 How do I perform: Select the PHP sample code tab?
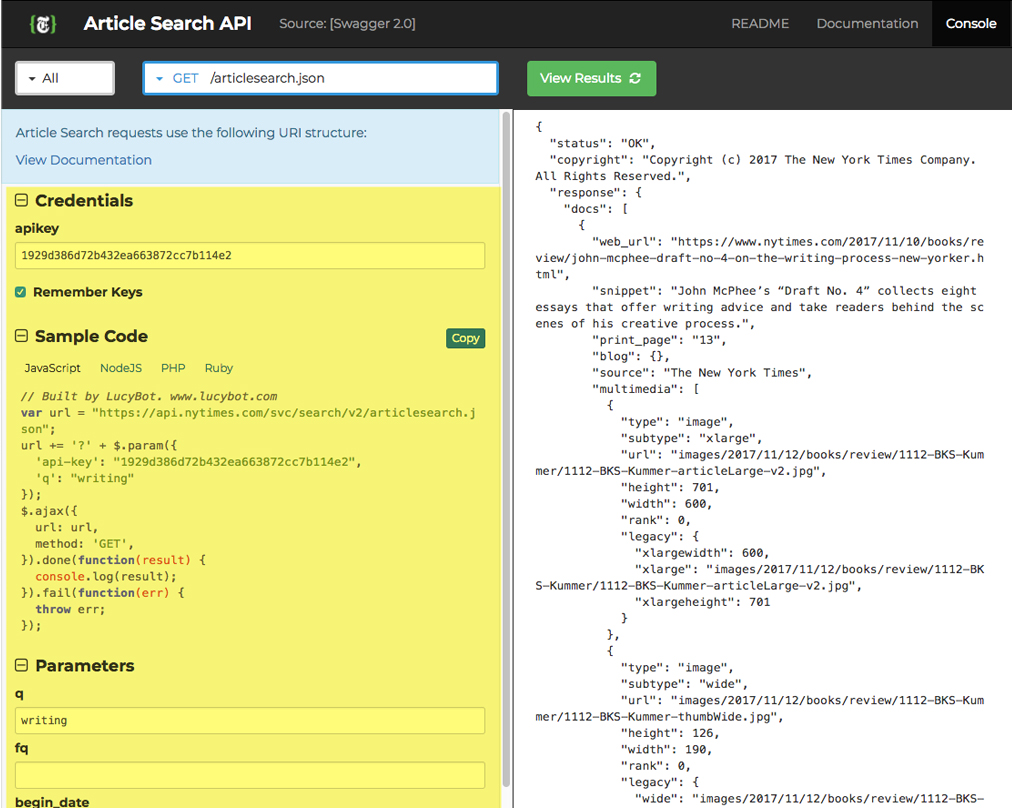pos(173,368)
